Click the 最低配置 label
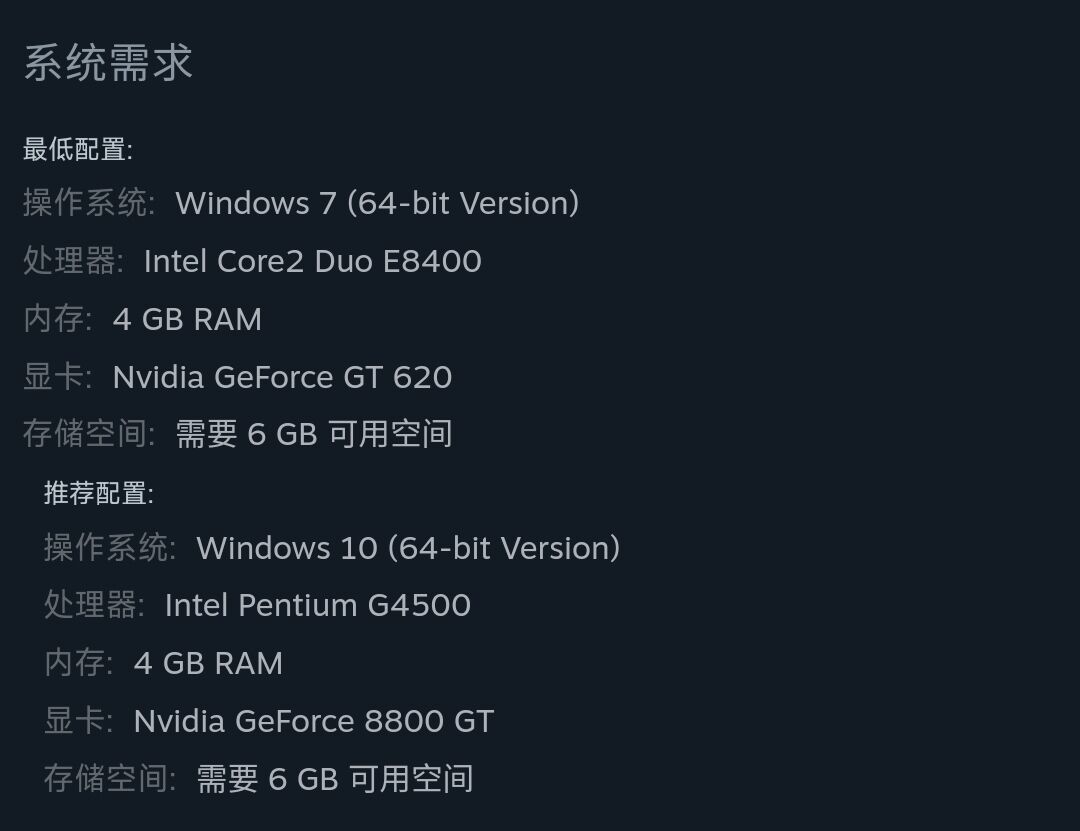 [78, 149]
